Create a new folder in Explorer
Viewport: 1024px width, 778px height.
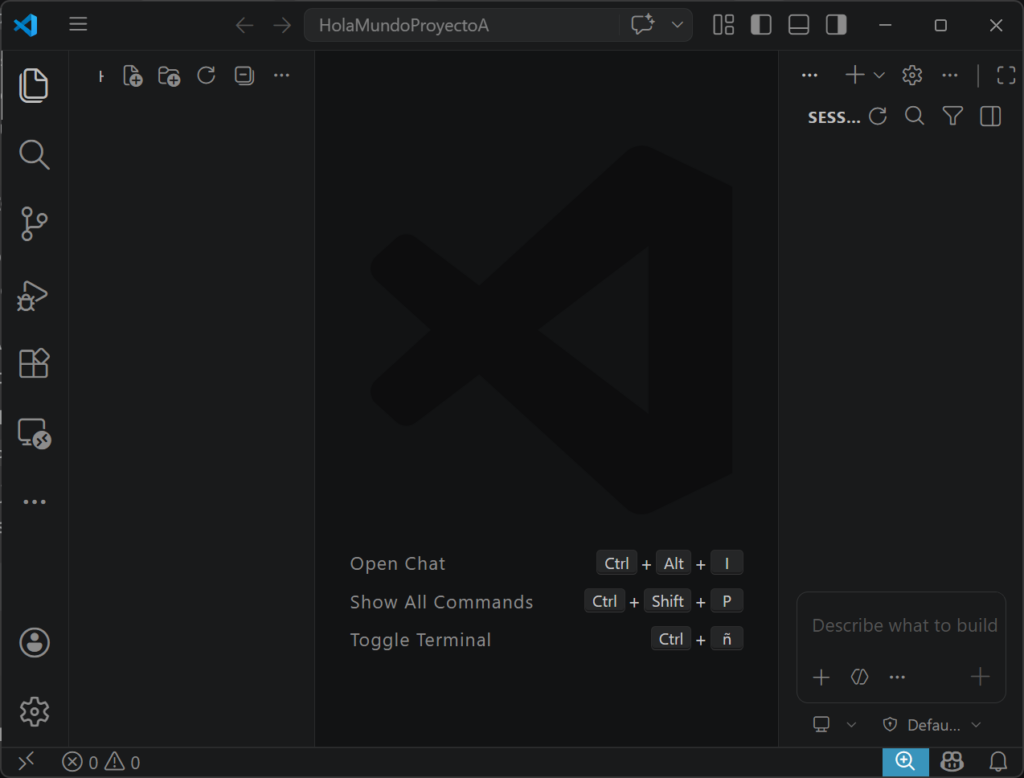click(x=169, y=76)
